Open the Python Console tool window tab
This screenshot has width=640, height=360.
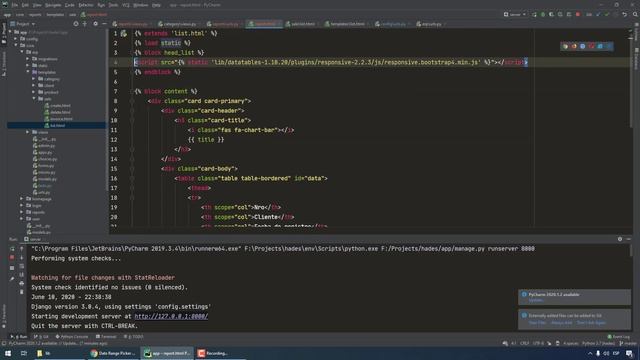click(x=72, y=337)
